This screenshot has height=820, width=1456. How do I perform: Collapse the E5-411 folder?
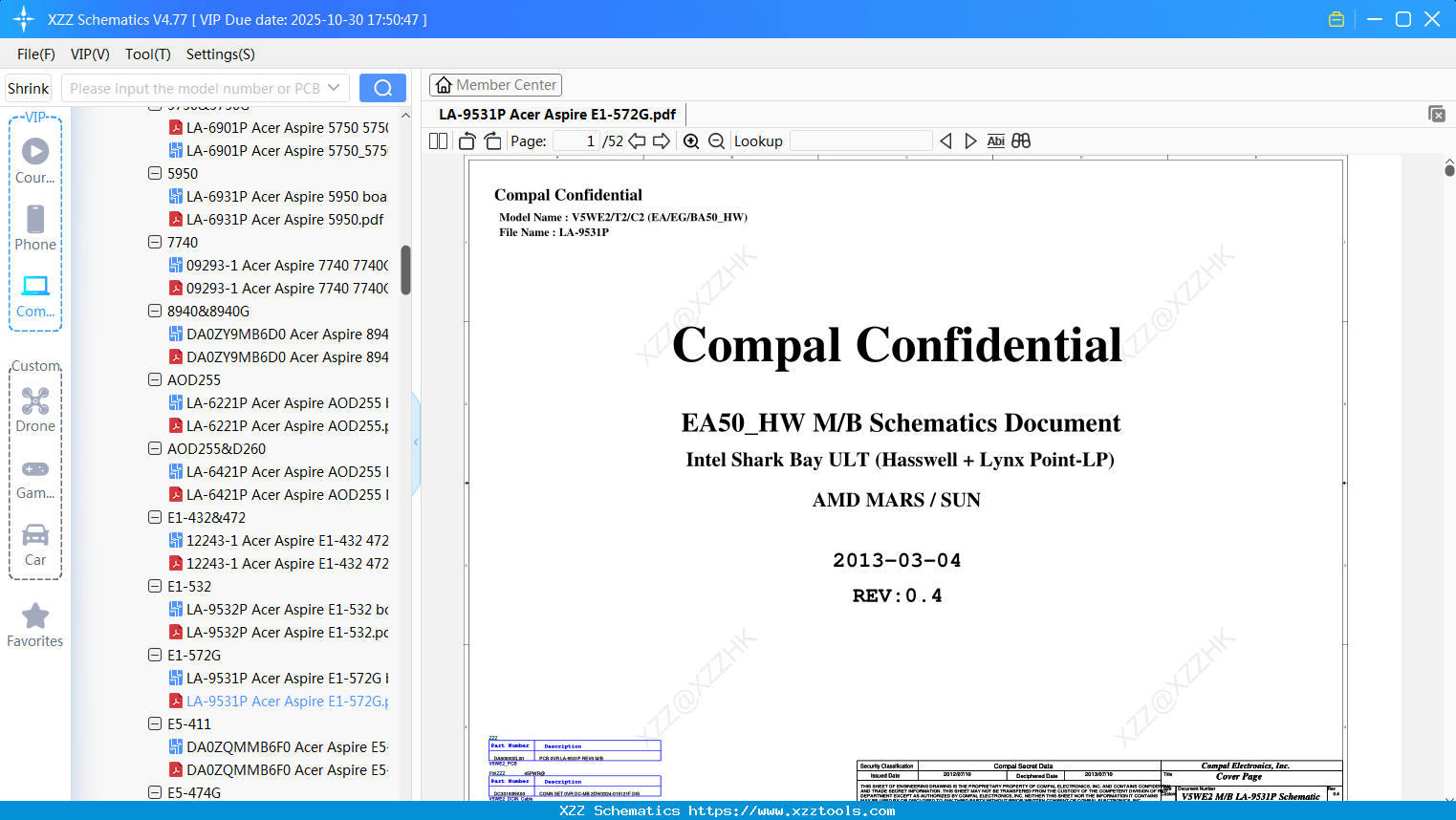coord(155,723)
